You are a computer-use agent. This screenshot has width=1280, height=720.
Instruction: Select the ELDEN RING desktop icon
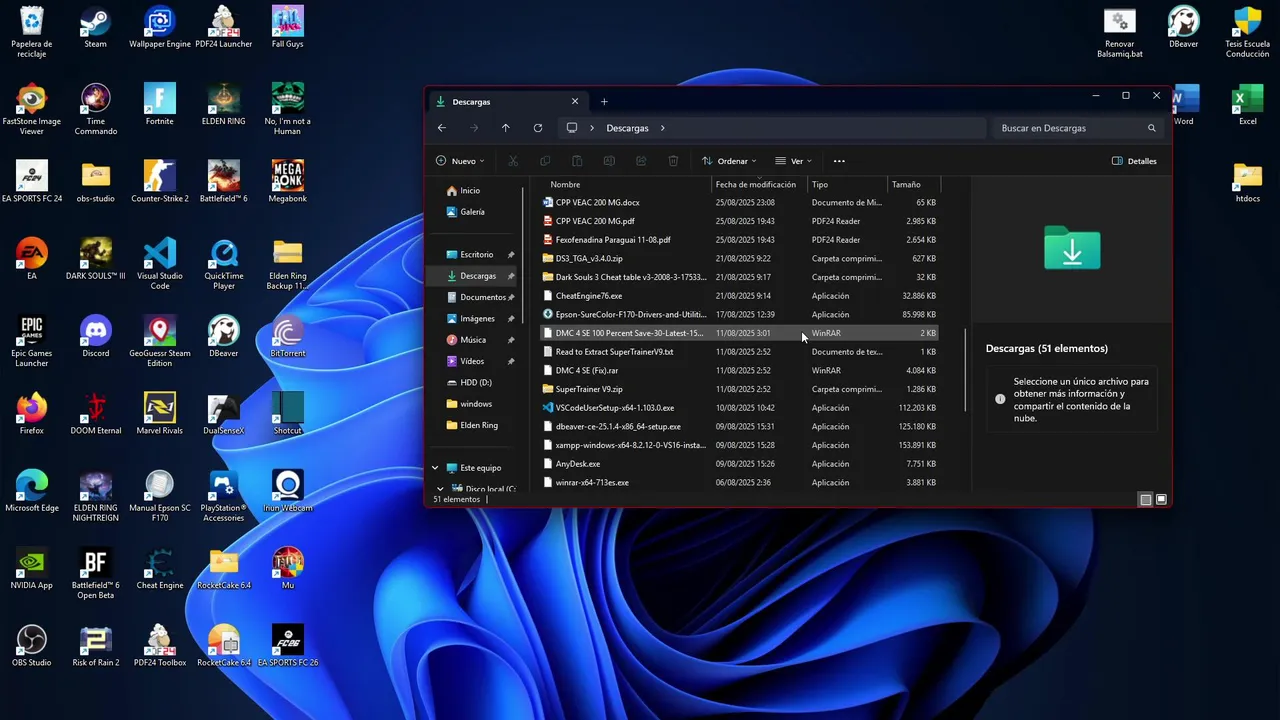pos(224,104)
